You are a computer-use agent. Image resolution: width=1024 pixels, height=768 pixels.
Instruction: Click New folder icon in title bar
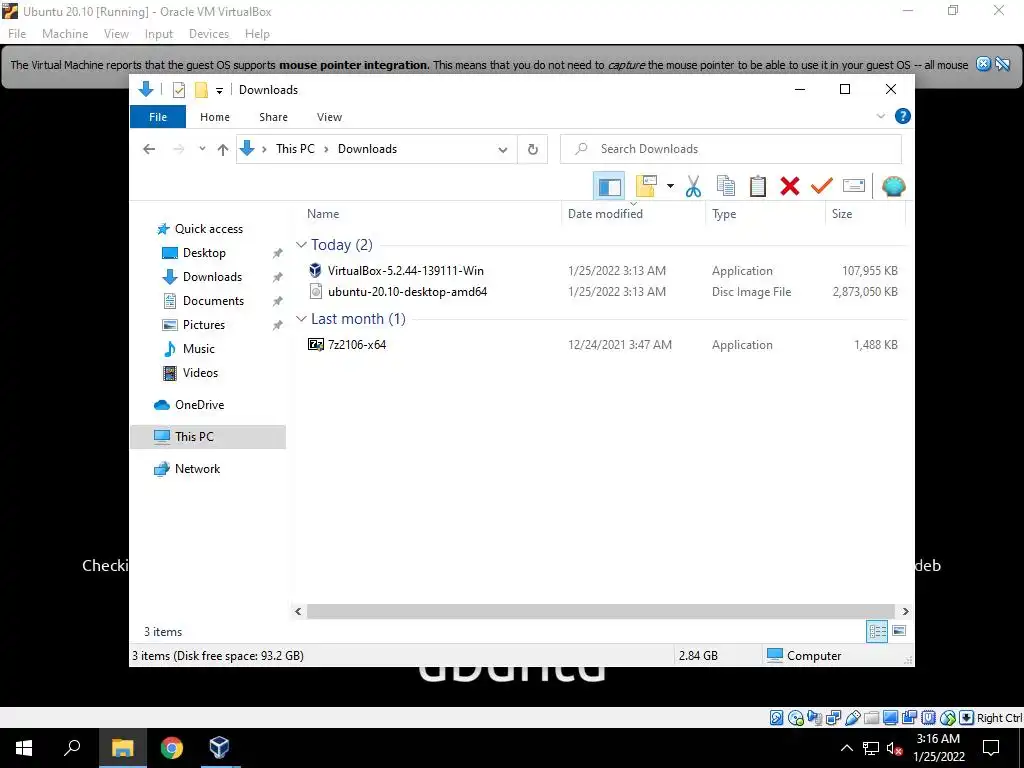click(201, 90)
